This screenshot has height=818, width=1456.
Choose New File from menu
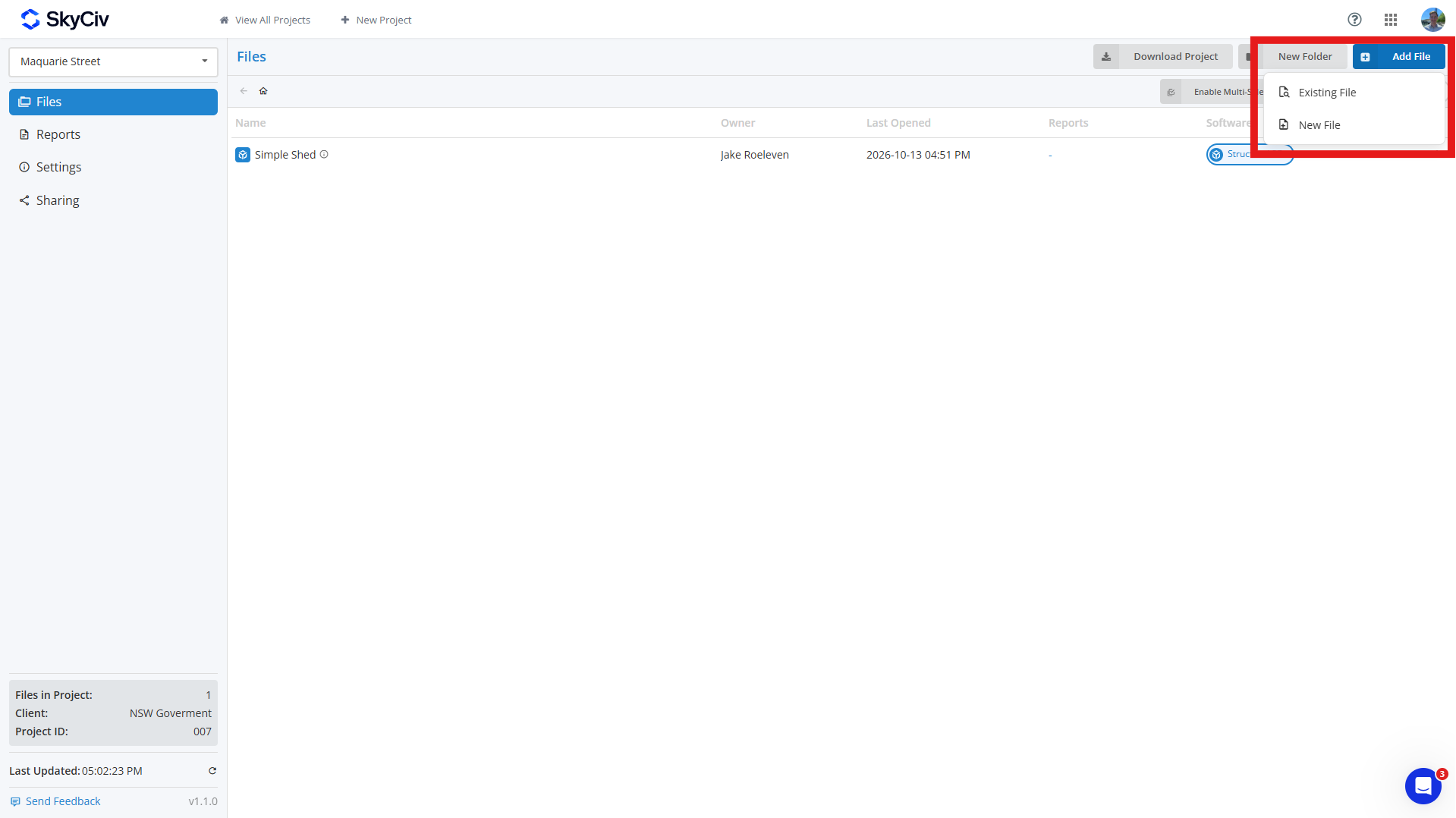pyautogui.click(x=1354, y=125)
